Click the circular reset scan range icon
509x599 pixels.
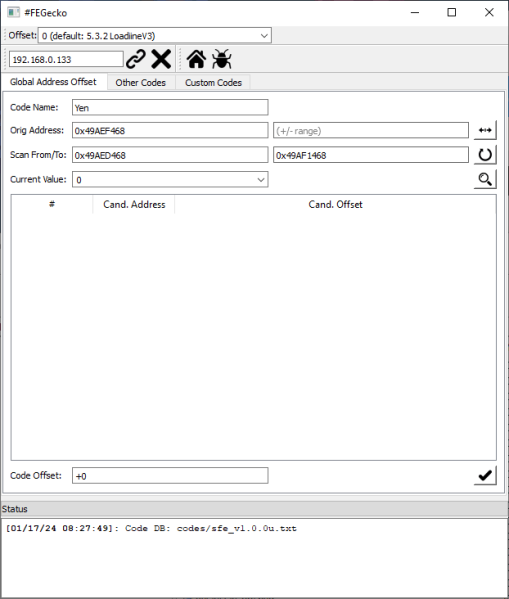485,155
